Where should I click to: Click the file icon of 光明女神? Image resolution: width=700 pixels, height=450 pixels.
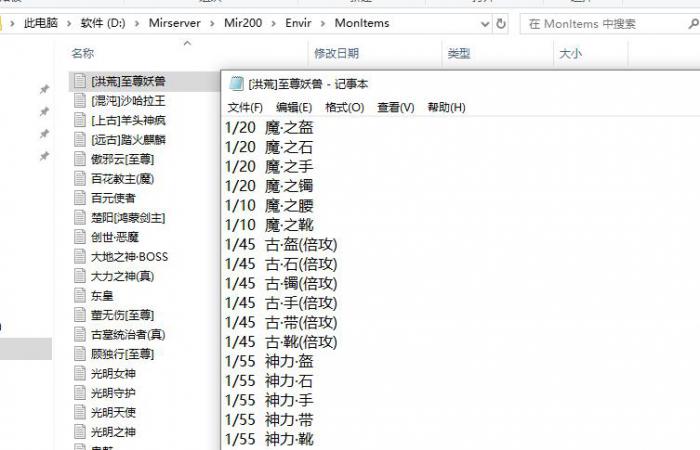(x=80, y=373)
